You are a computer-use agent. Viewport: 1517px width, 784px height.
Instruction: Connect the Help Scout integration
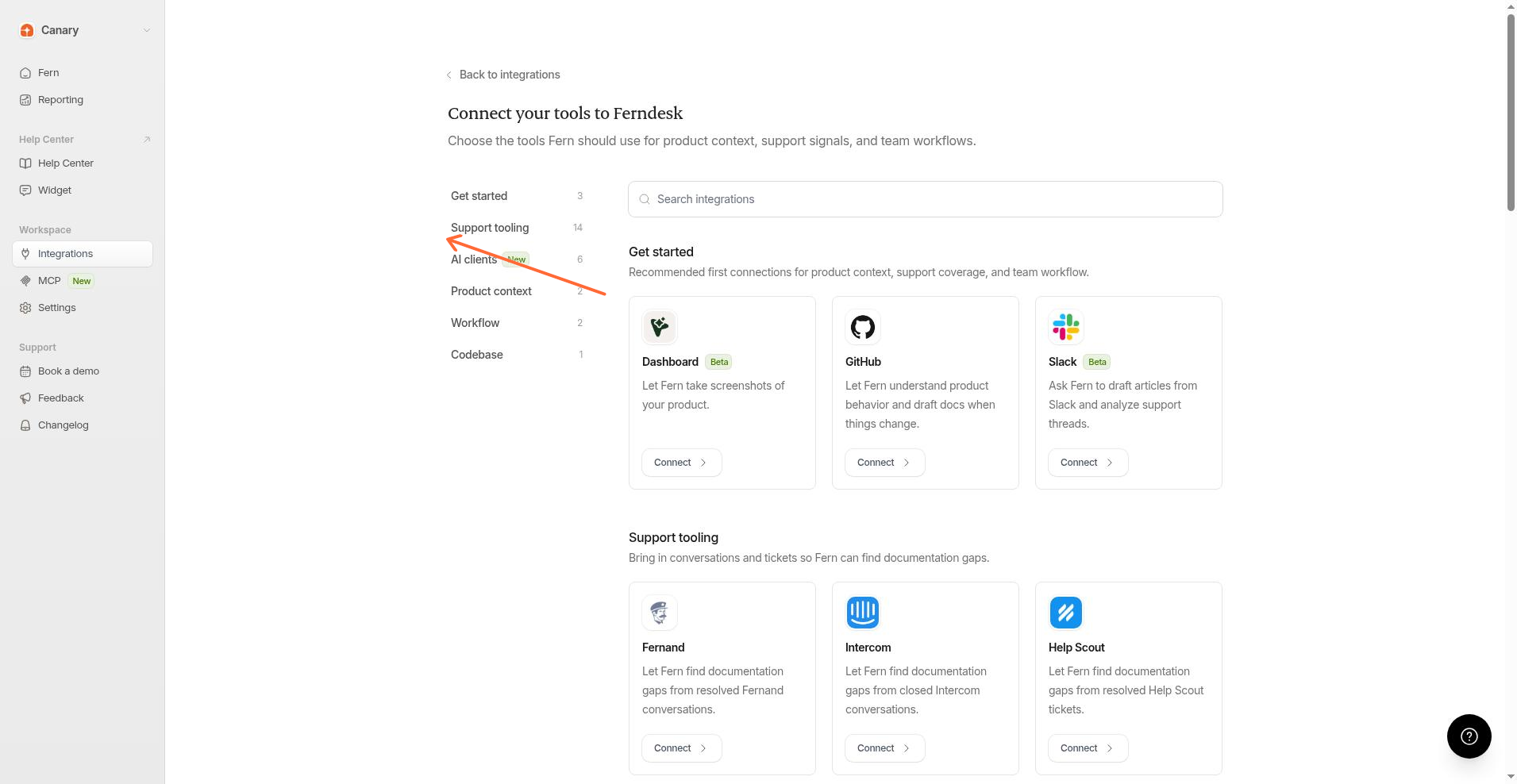coord(1088,748)
